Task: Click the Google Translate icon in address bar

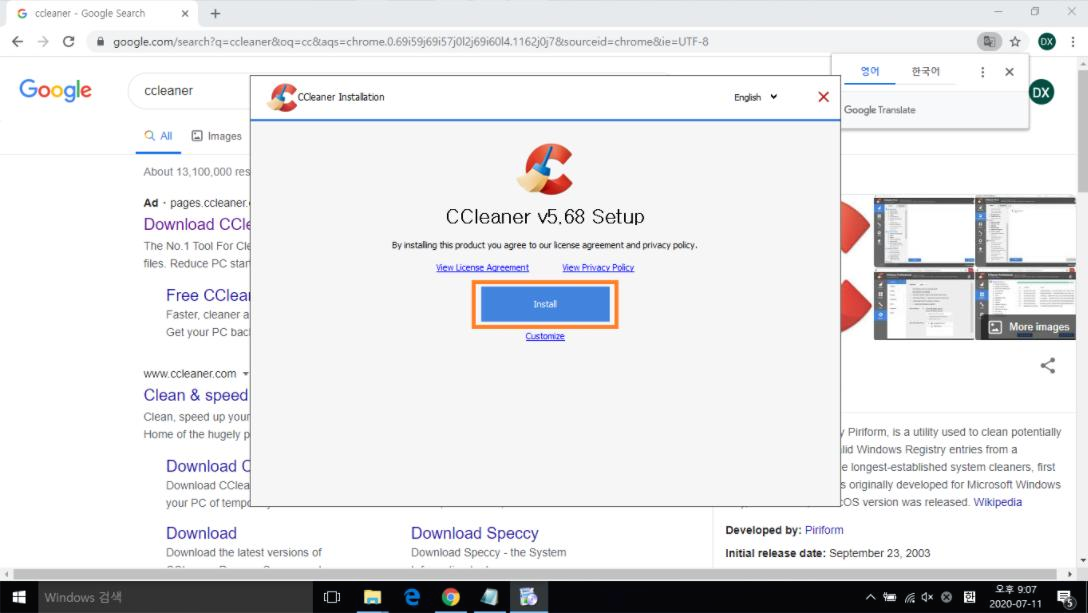Action: click(x=989, y=42)
